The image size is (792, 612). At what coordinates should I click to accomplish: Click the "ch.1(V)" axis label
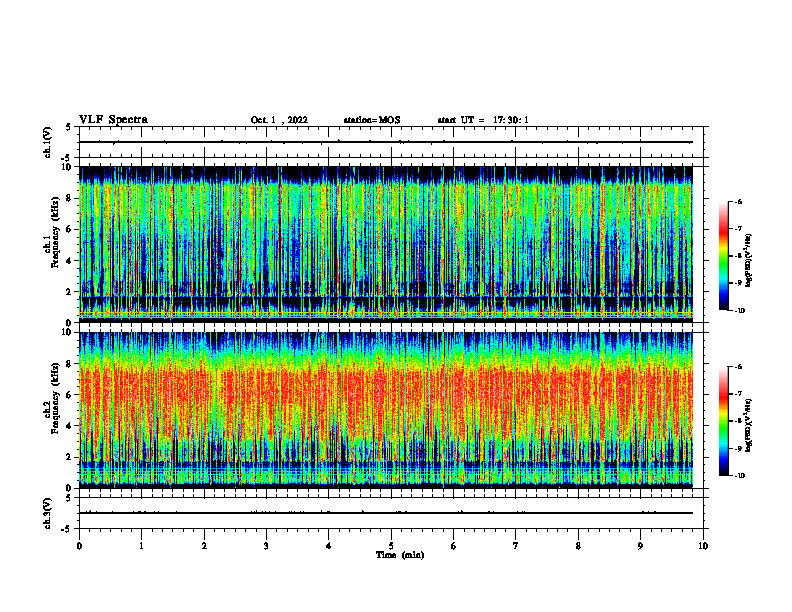[x=47, y=142]
